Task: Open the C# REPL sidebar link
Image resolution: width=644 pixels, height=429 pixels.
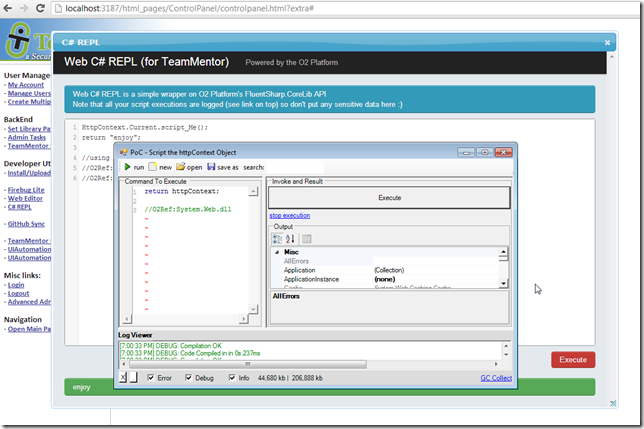Action: tap(19, 206)
